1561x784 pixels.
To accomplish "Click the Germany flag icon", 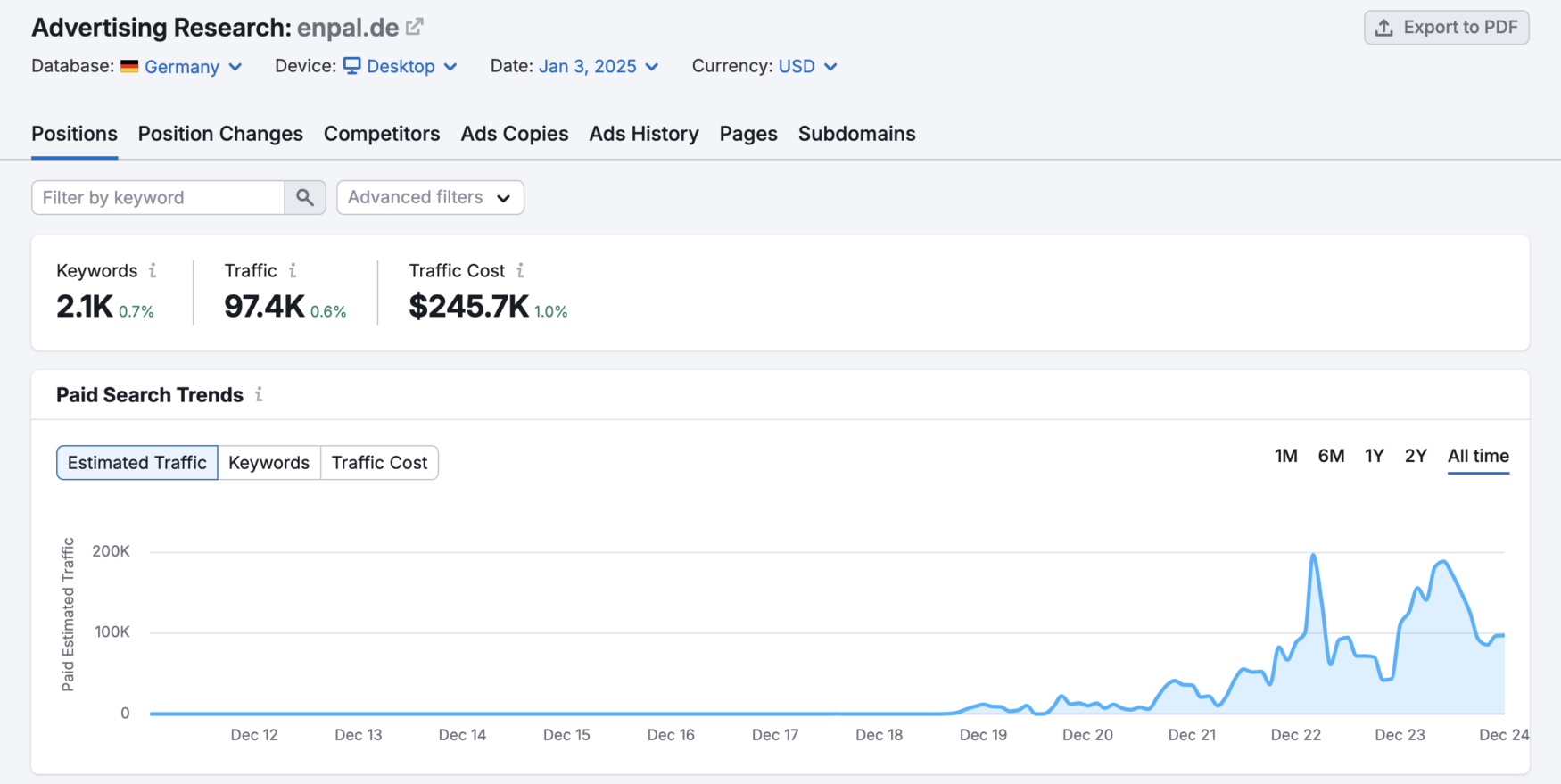I will 129,66.
